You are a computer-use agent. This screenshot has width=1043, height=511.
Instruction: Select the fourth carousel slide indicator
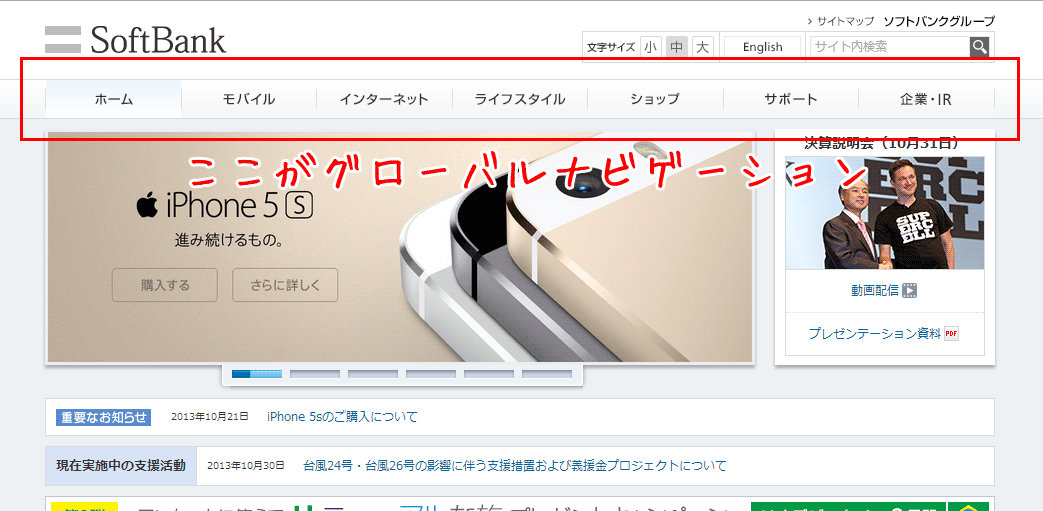point(431,374)
